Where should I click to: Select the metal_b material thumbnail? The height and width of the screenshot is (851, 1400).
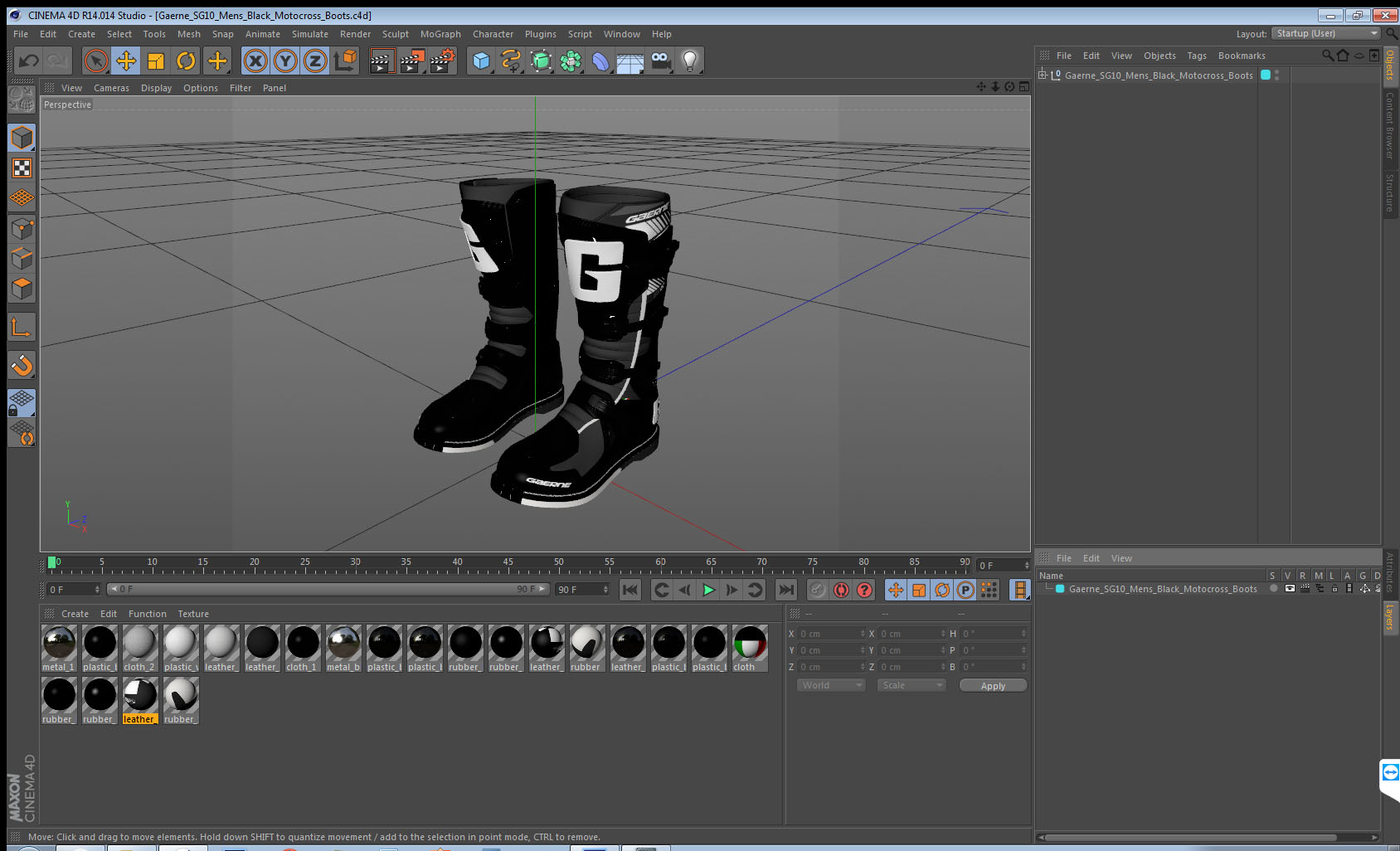coord(343,649)
